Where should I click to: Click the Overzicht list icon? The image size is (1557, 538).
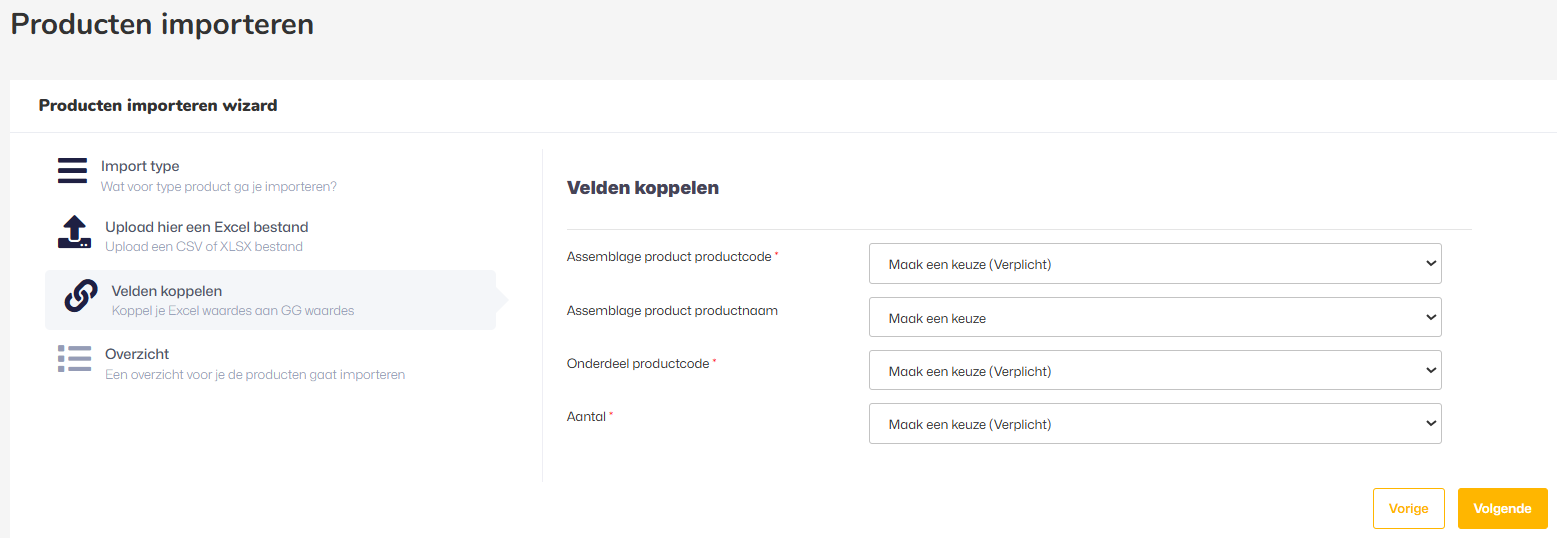pyautogui.click(x=74, y=359)
